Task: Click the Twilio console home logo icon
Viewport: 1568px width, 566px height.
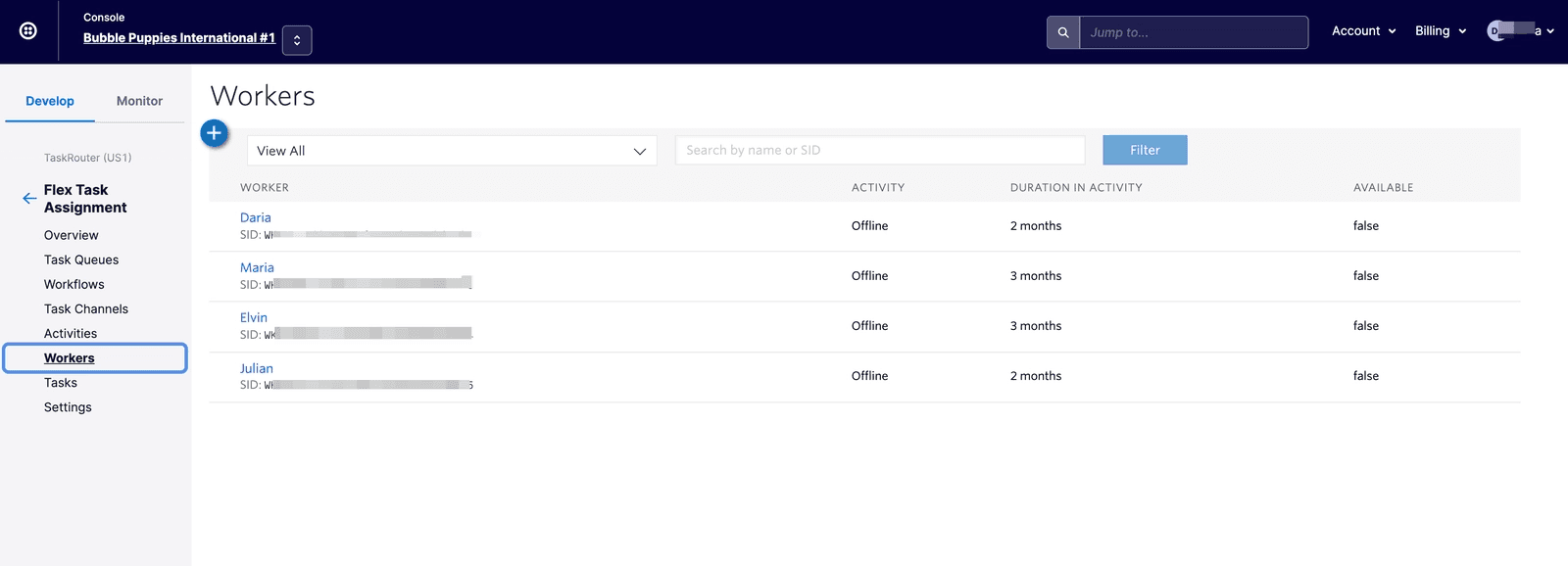Action: [28, 31]
